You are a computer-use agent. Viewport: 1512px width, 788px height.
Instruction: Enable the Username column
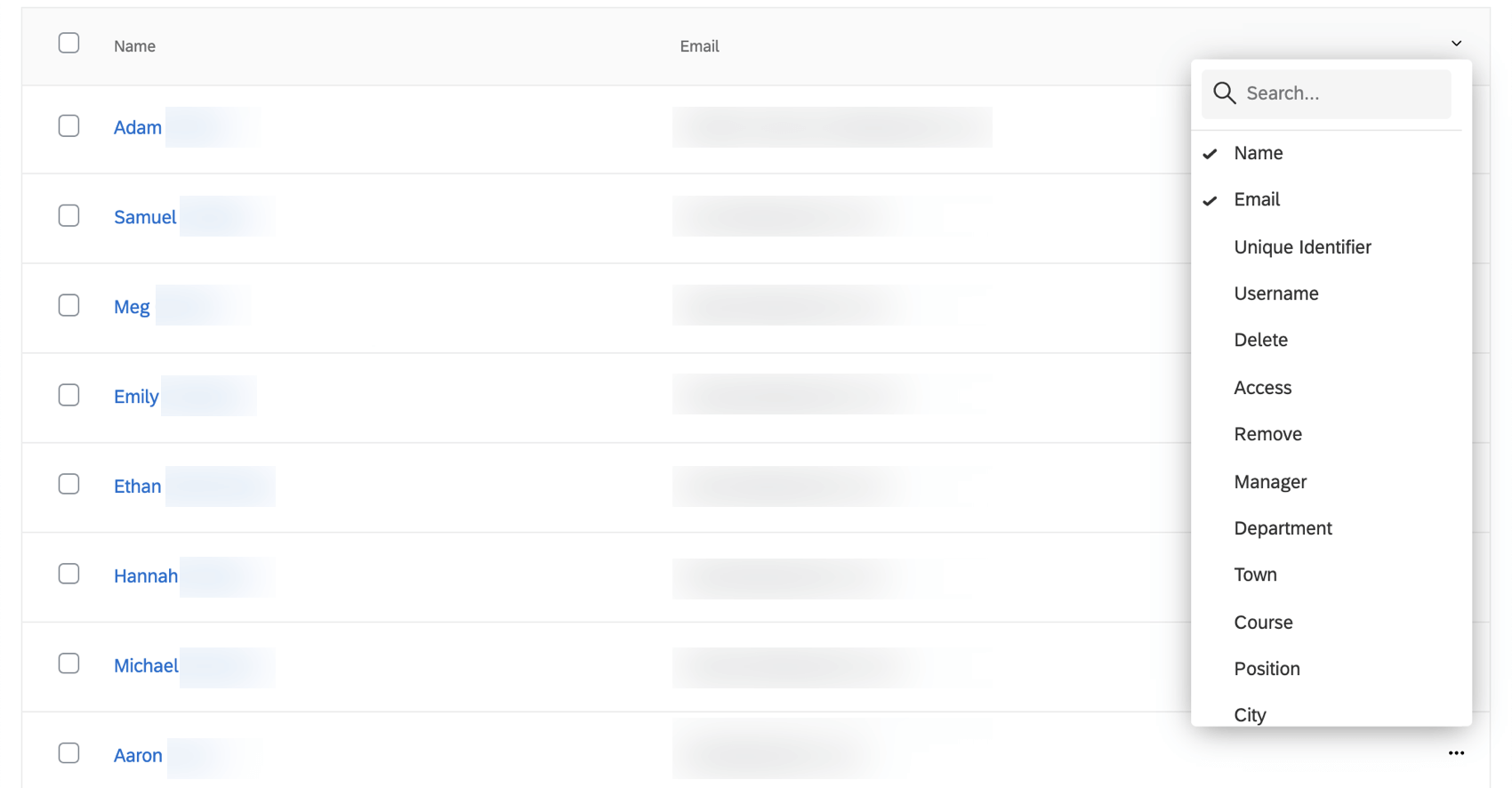click(x=1276, y=293)
